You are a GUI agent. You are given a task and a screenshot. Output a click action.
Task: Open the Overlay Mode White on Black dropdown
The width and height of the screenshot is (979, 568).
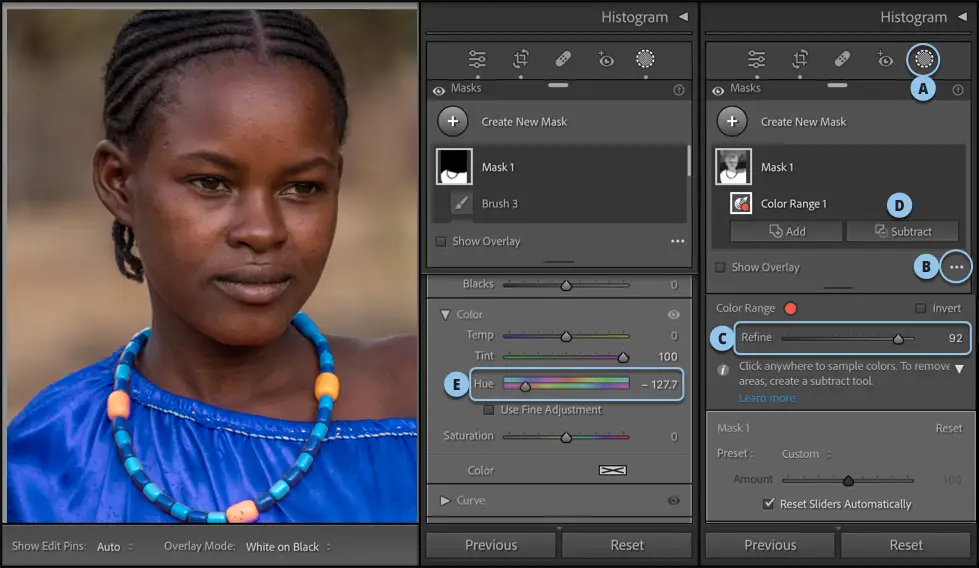tap(288, 547)
